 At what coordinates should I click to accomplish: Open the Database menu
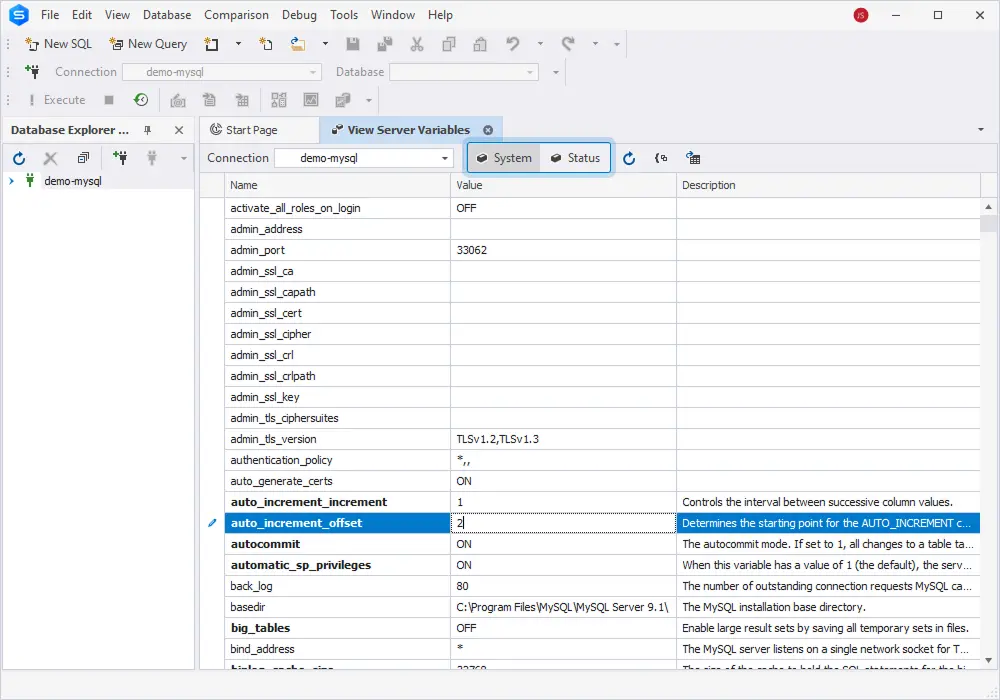167,15
